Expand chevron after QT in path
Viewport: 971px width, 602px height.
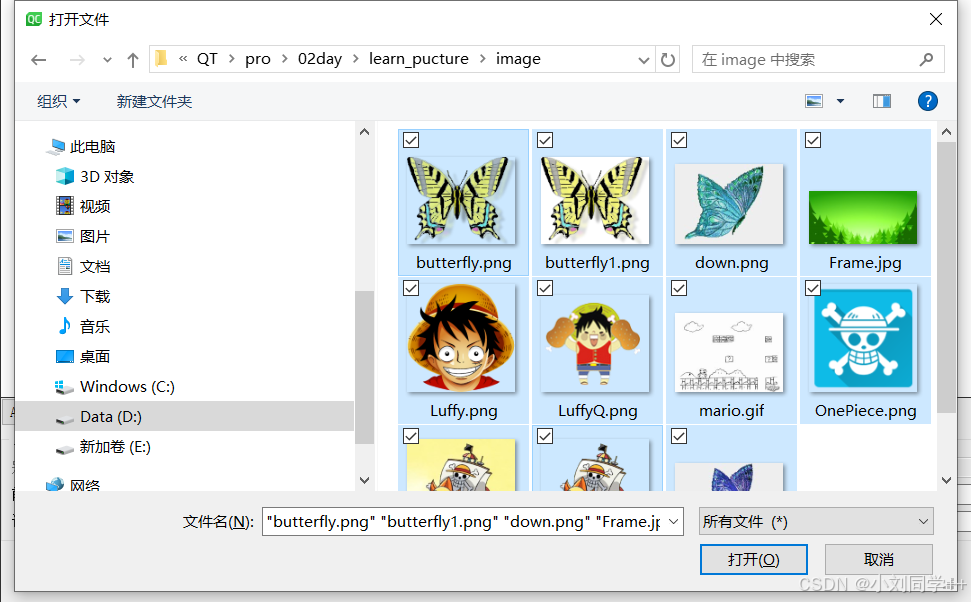point(232,59)
